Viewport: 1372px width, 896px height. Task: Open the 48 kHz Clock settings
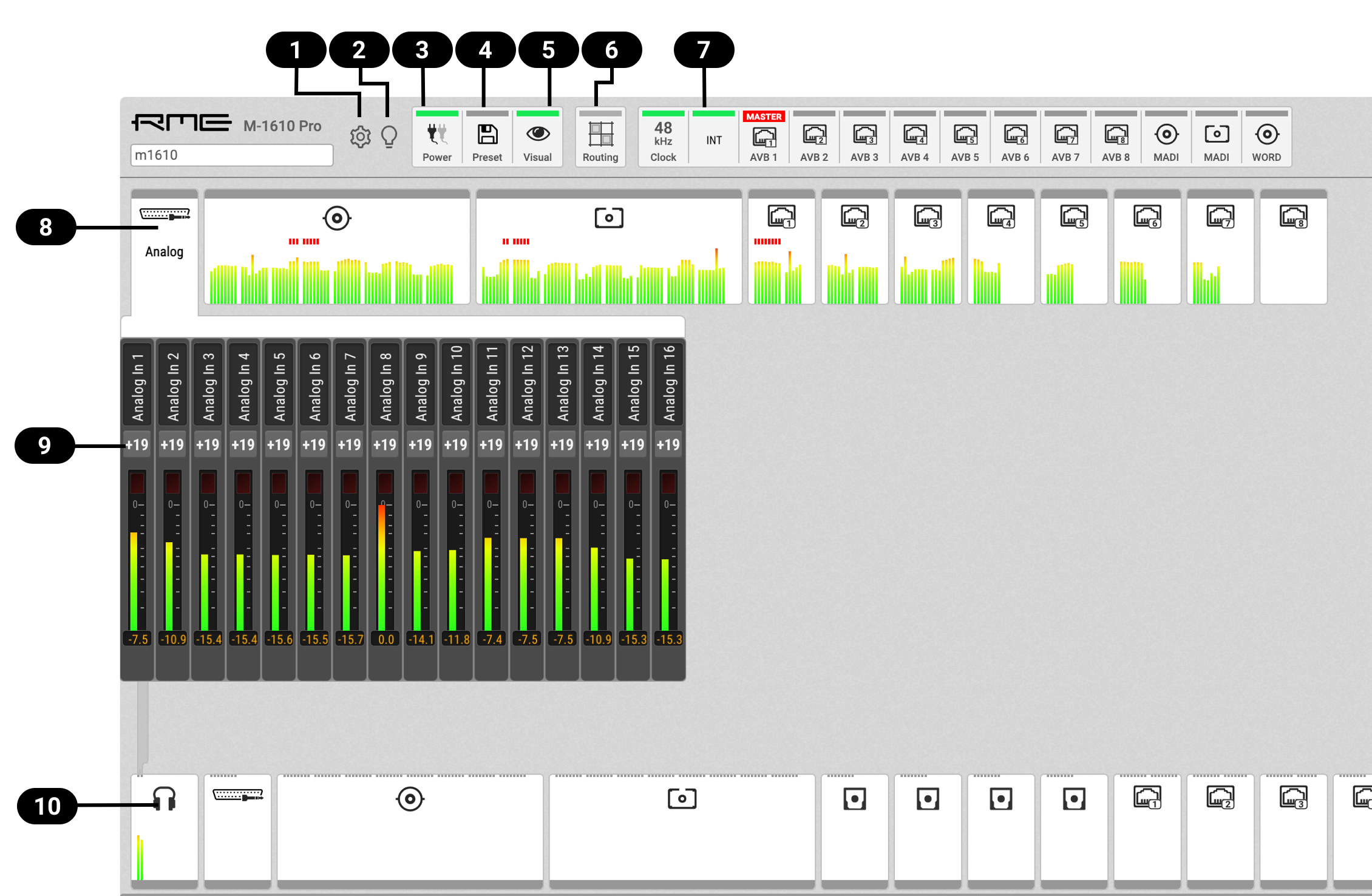click(663, 137)
